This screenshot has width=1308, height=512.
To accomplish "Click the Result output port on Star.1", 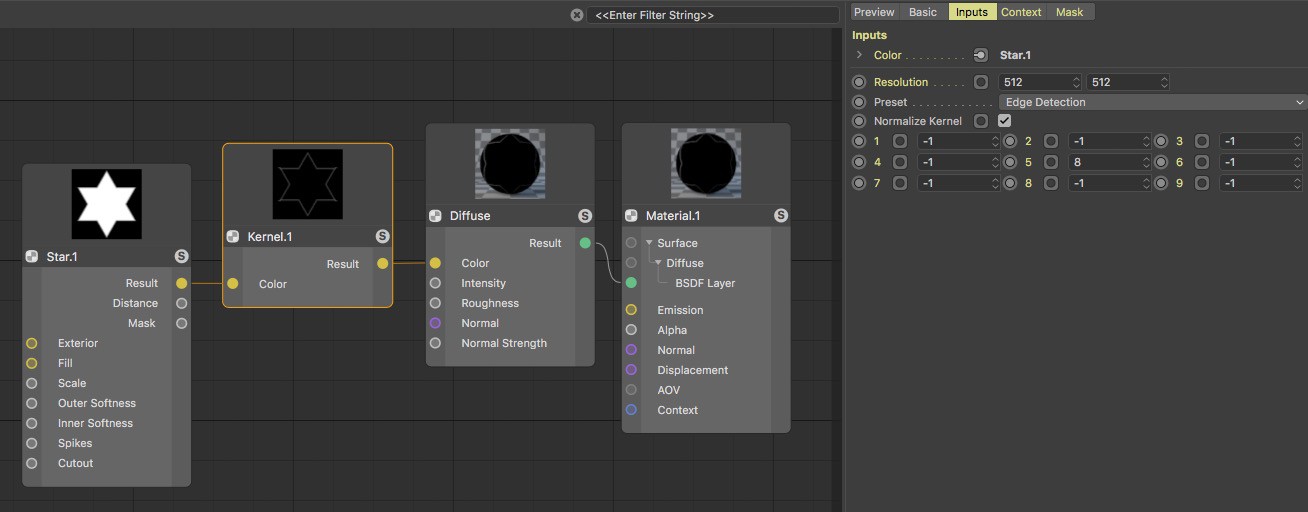I will [x=181, y=283].
